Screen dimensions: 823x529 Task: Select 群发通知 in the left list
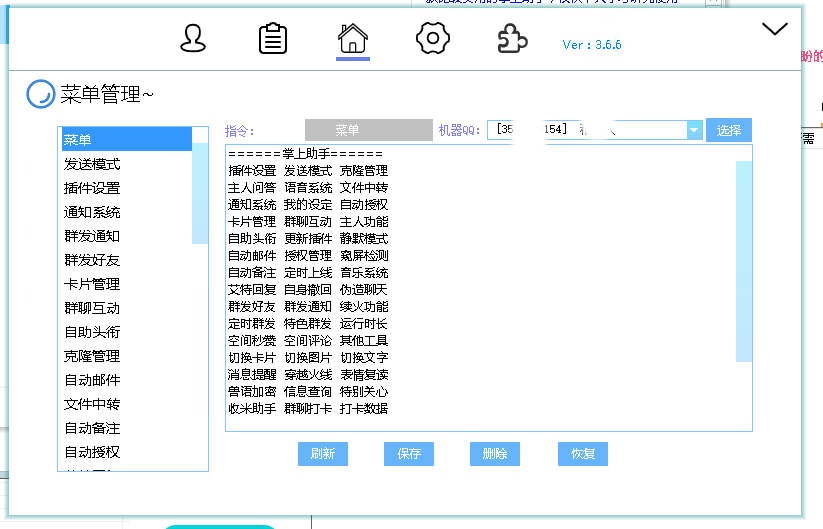click(x=126, y=236)
